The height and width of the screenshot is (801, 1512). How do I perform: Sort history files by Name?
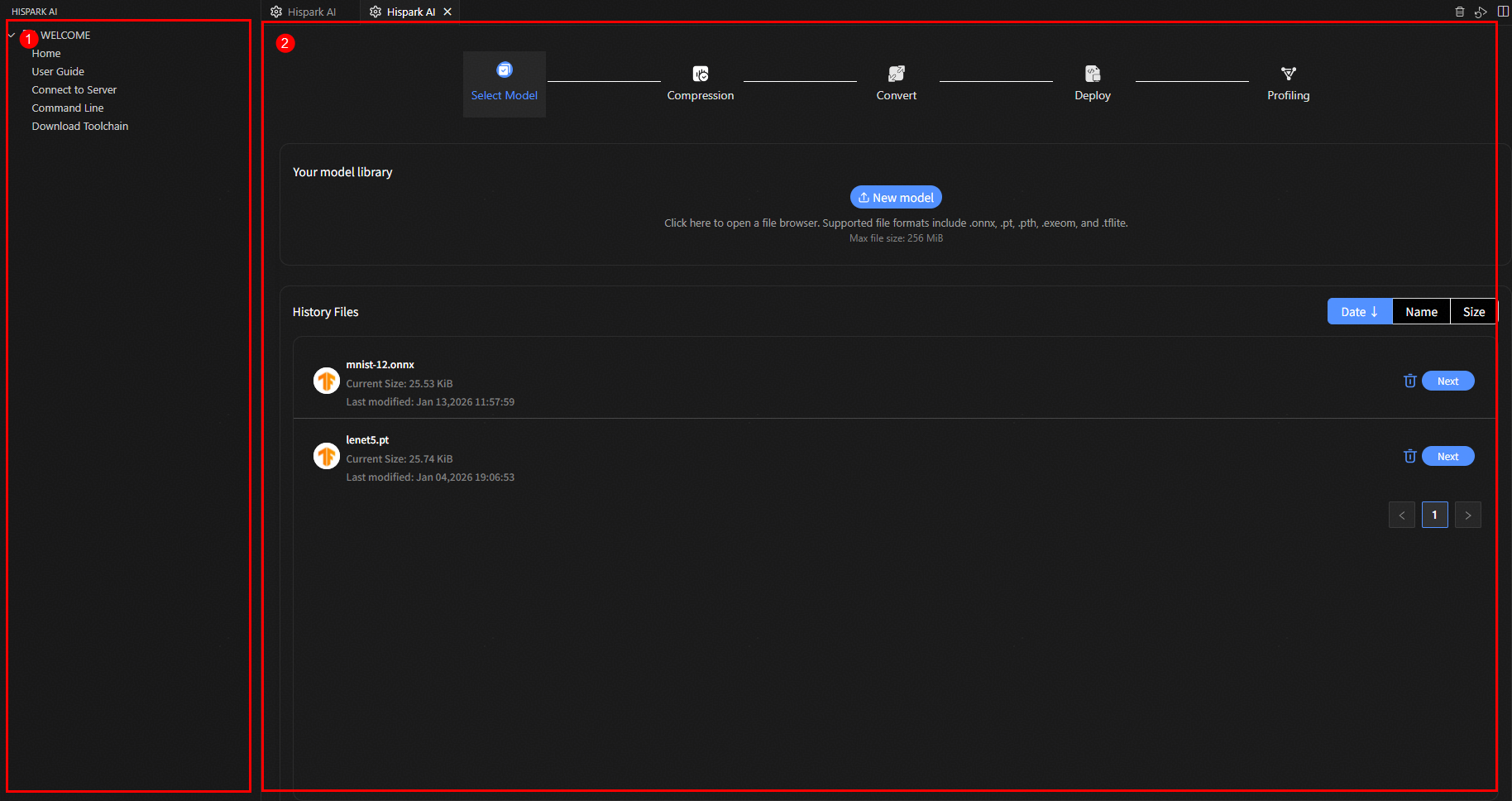(1420, 312)
